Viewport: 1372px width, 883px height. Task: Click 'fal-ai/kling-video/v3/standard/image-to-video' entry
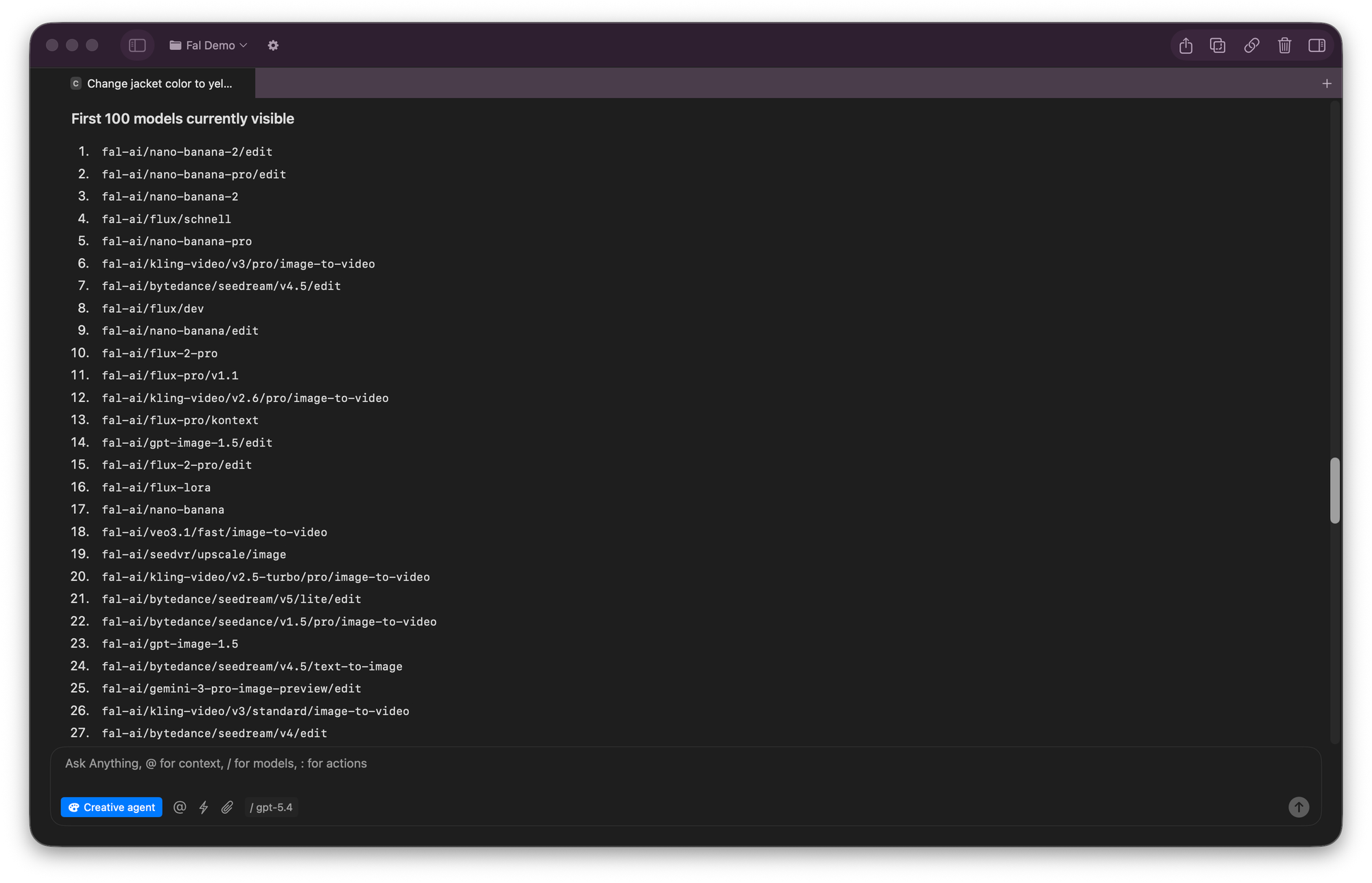[x=256, y=711]
